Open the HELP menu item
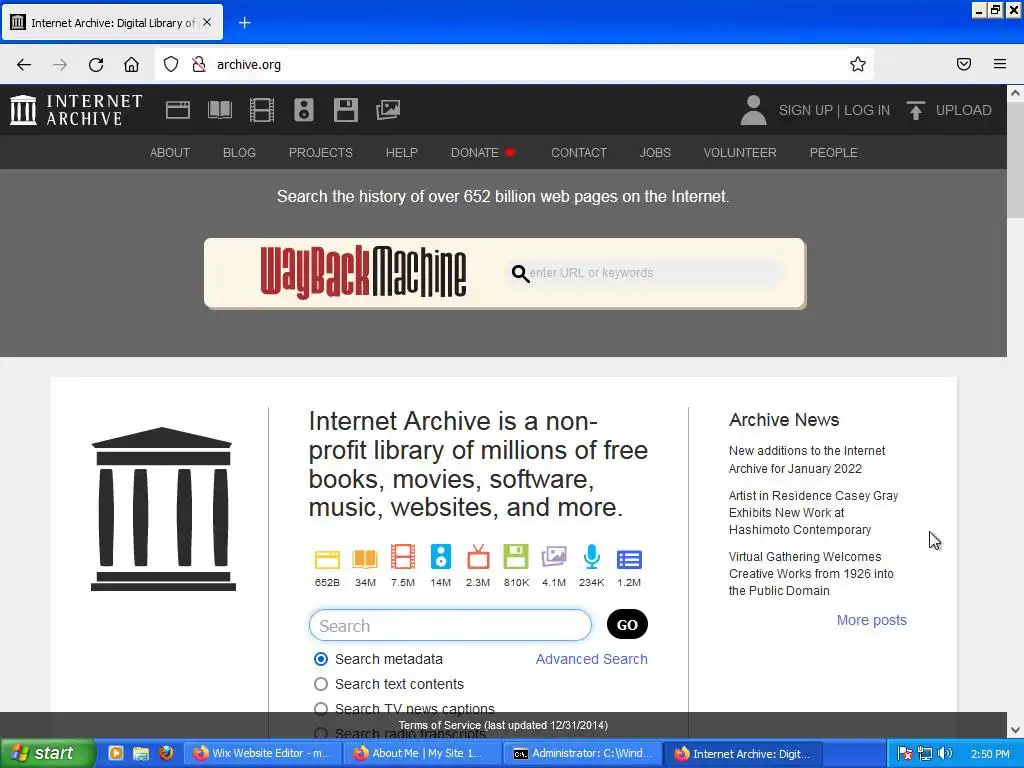Image resolution: width=1024 pixels, height=768 pixels. (x=402, y=152)
